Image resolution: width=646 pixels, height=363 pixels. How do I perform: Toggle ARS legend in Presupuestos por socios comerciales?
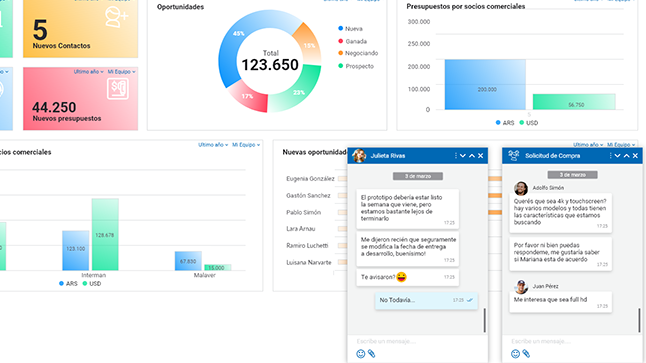[505, 123]
